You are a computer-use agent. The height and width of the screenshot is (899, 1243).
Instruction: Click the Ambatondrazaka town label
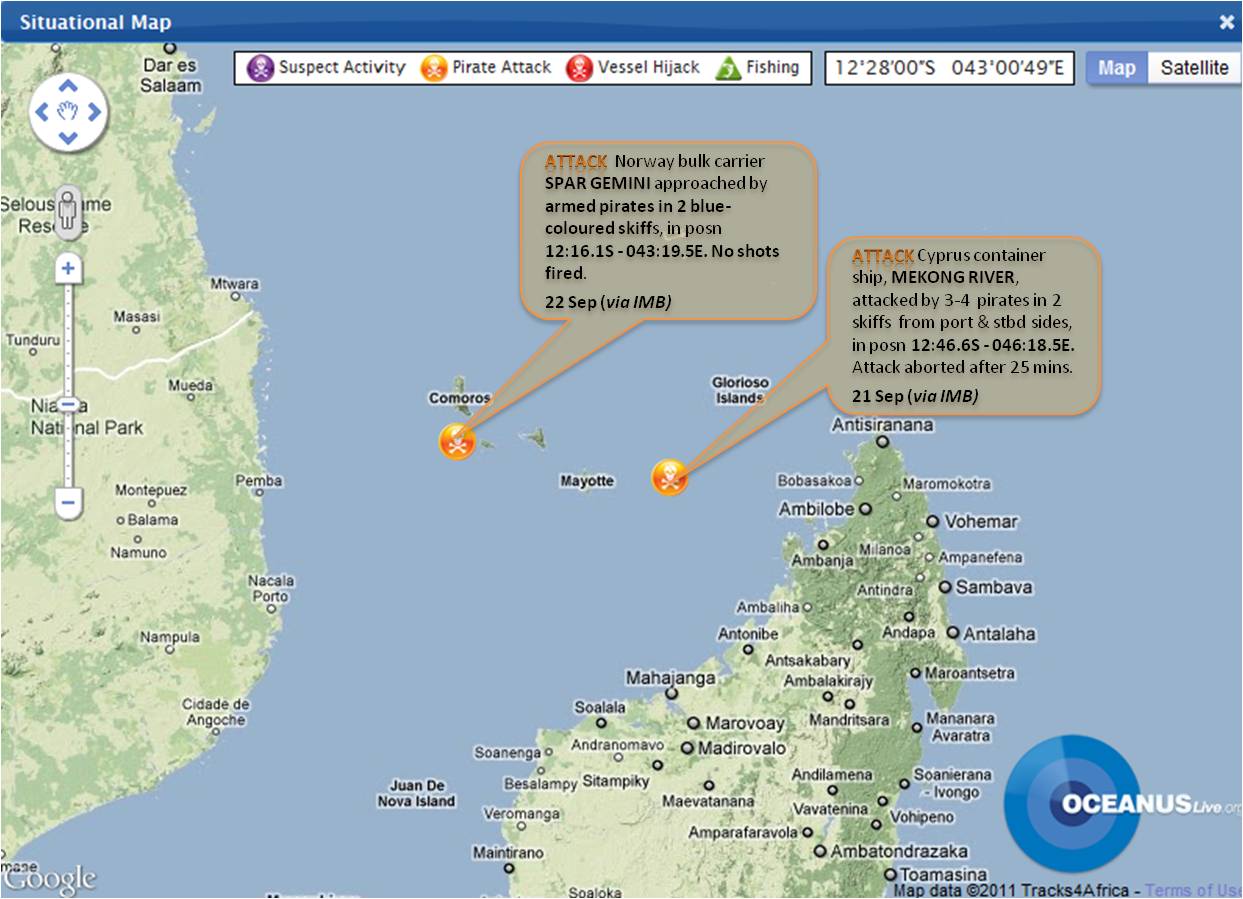tap(899, 851)
